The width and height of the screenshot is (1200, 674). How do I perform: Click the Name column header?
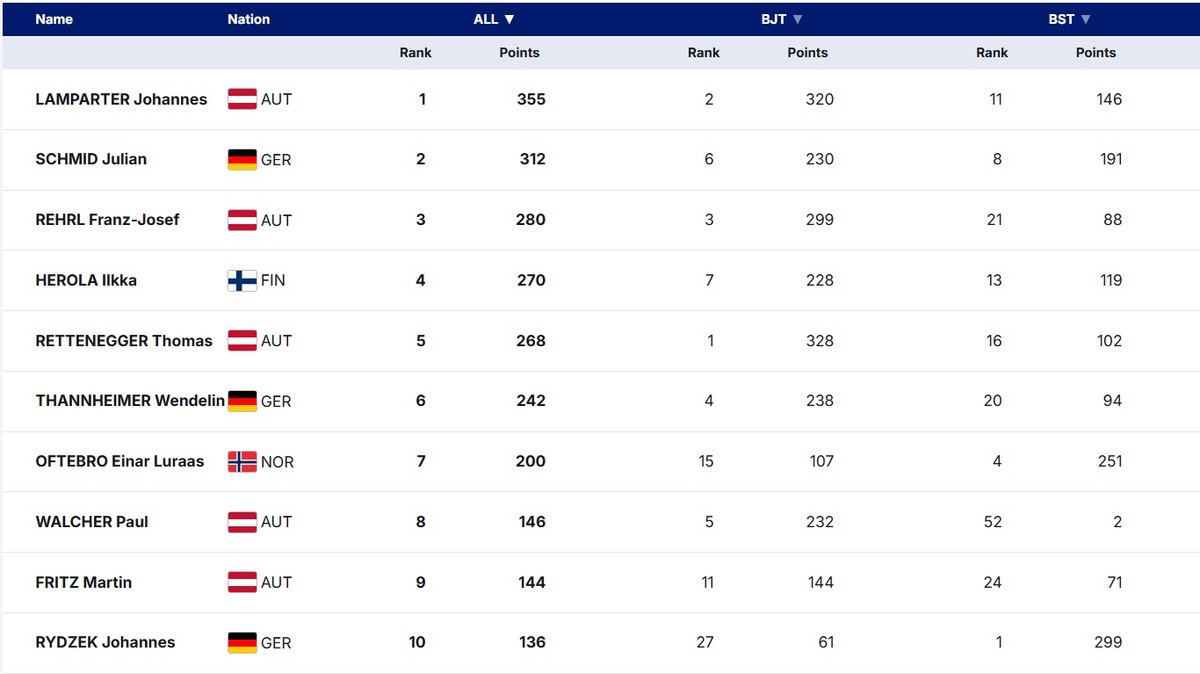pyautogui.click(x=54, y=19)
